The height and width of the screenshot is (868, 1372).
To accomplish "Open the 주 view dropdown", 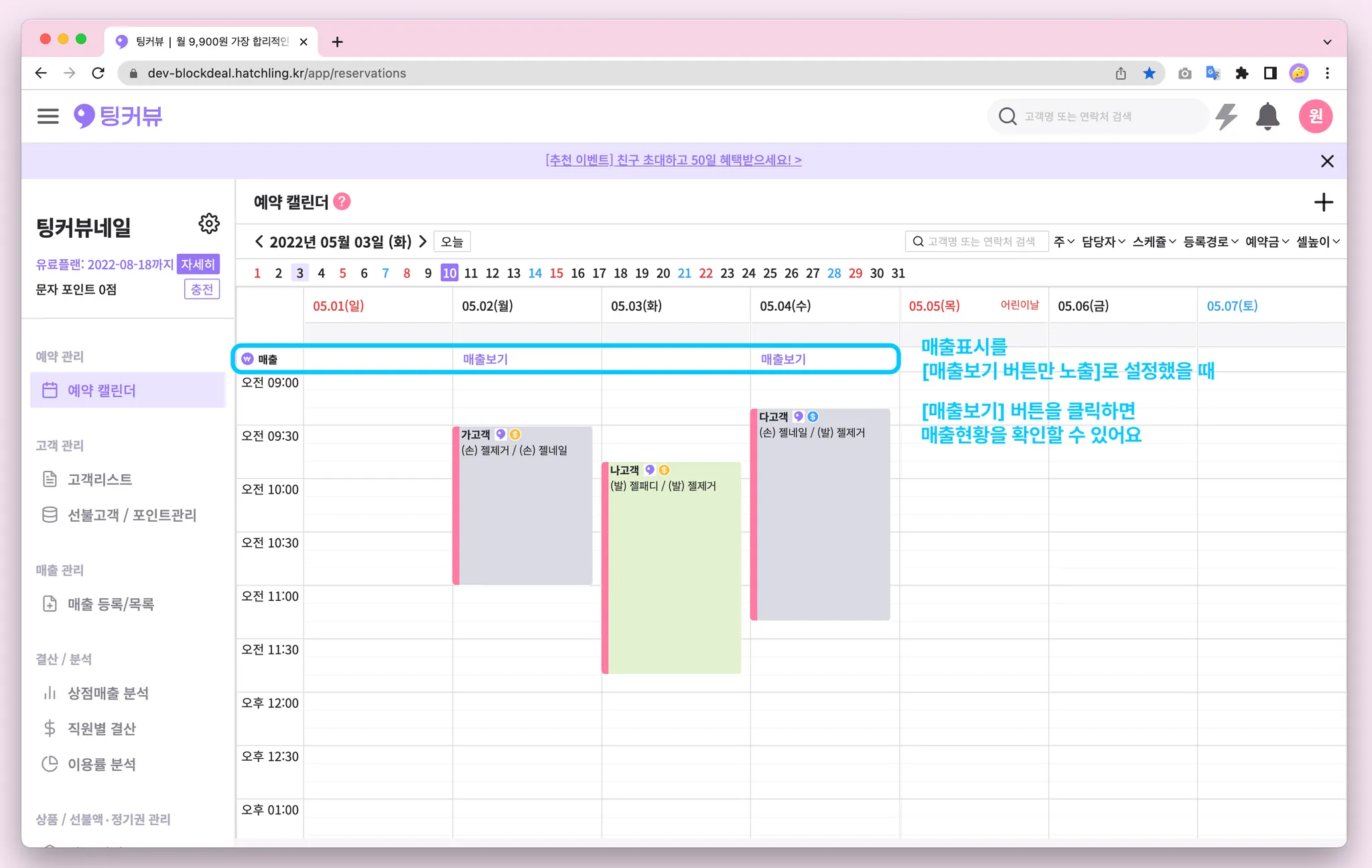I will coord(1063,242).
